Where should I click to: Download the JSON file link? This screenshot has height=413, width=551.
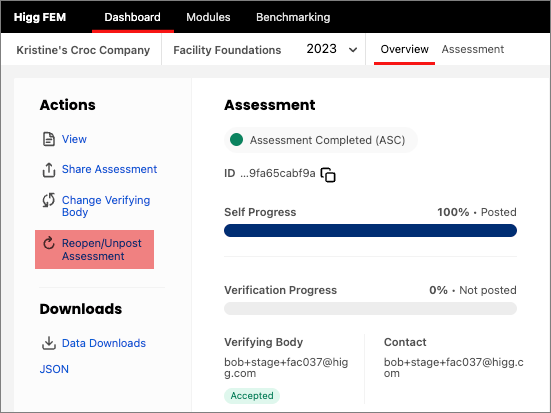click(x=54, y=369)
